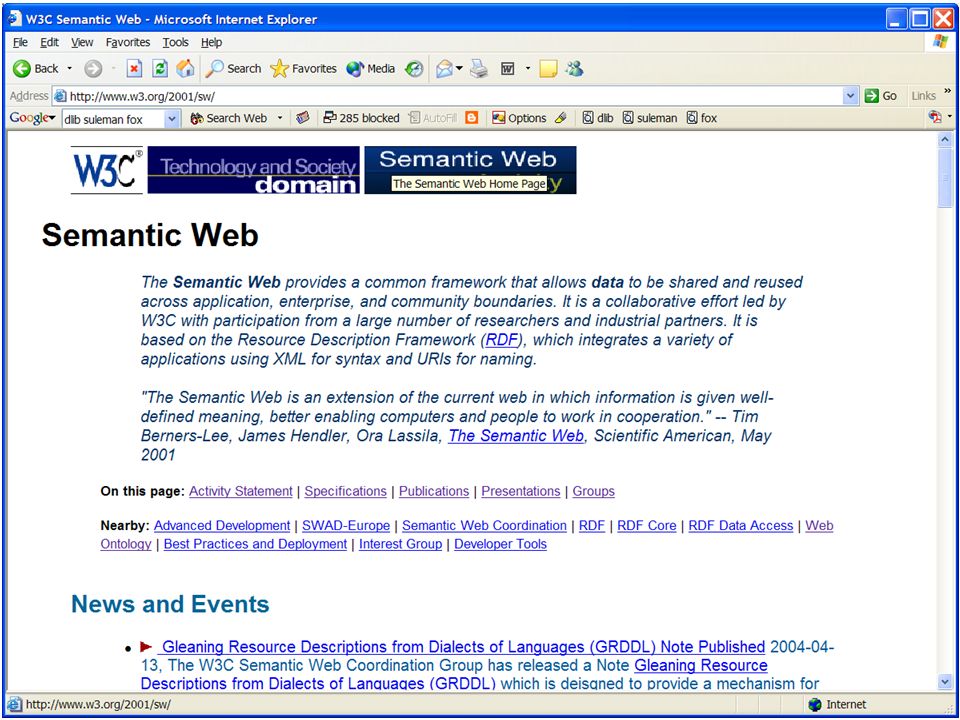This screenshot has height=720, width=960.
Task: Click the orange Blogger icon
Action: click(x=471, y=118)
